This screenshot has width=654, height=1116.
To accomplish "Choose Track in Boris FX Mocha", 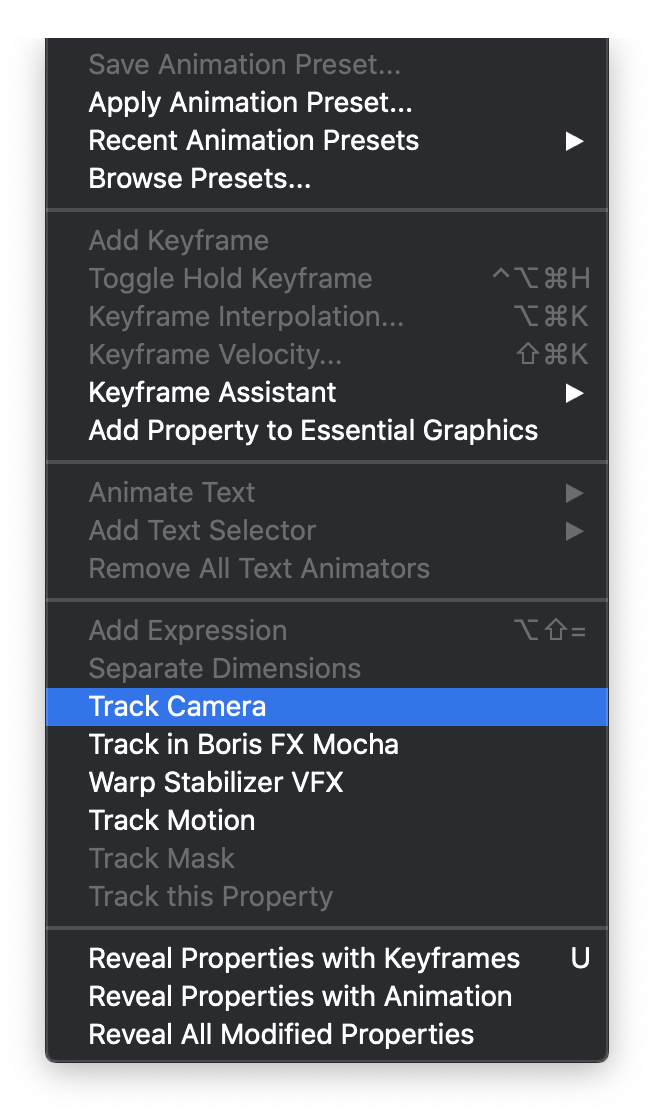I will pyautogui.click(x=243, y=744).
